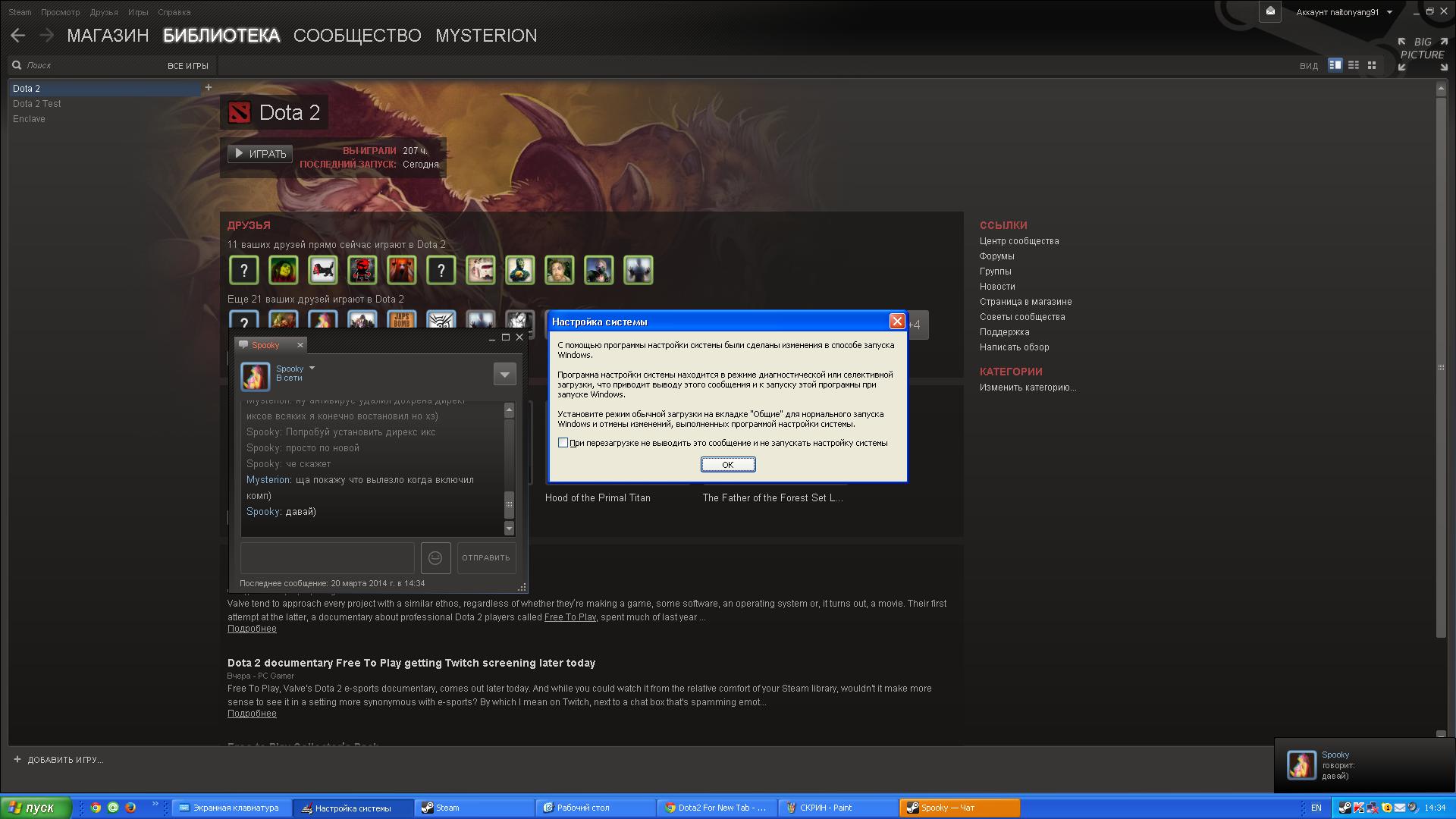
Task: Go to СООБЩЕСТВО tab
Action: pos(357,36)
